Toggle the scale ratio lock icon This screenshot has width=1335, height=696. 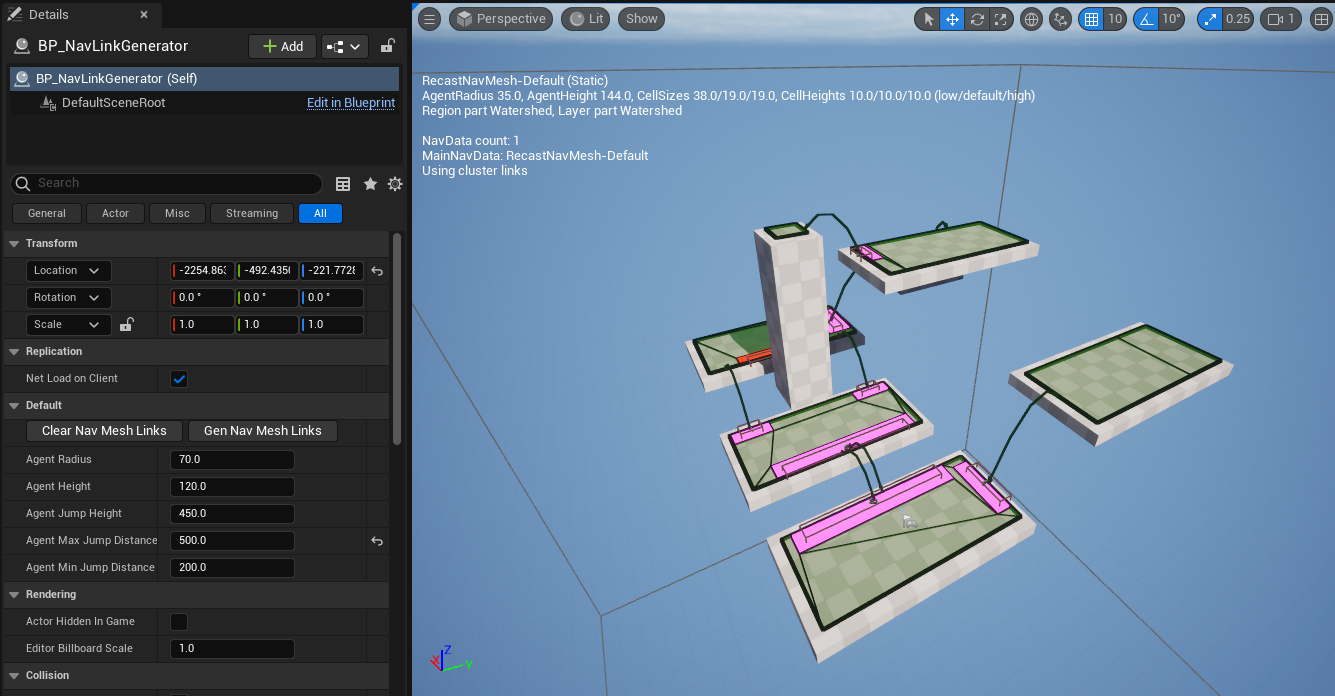[x=127, y=325]
